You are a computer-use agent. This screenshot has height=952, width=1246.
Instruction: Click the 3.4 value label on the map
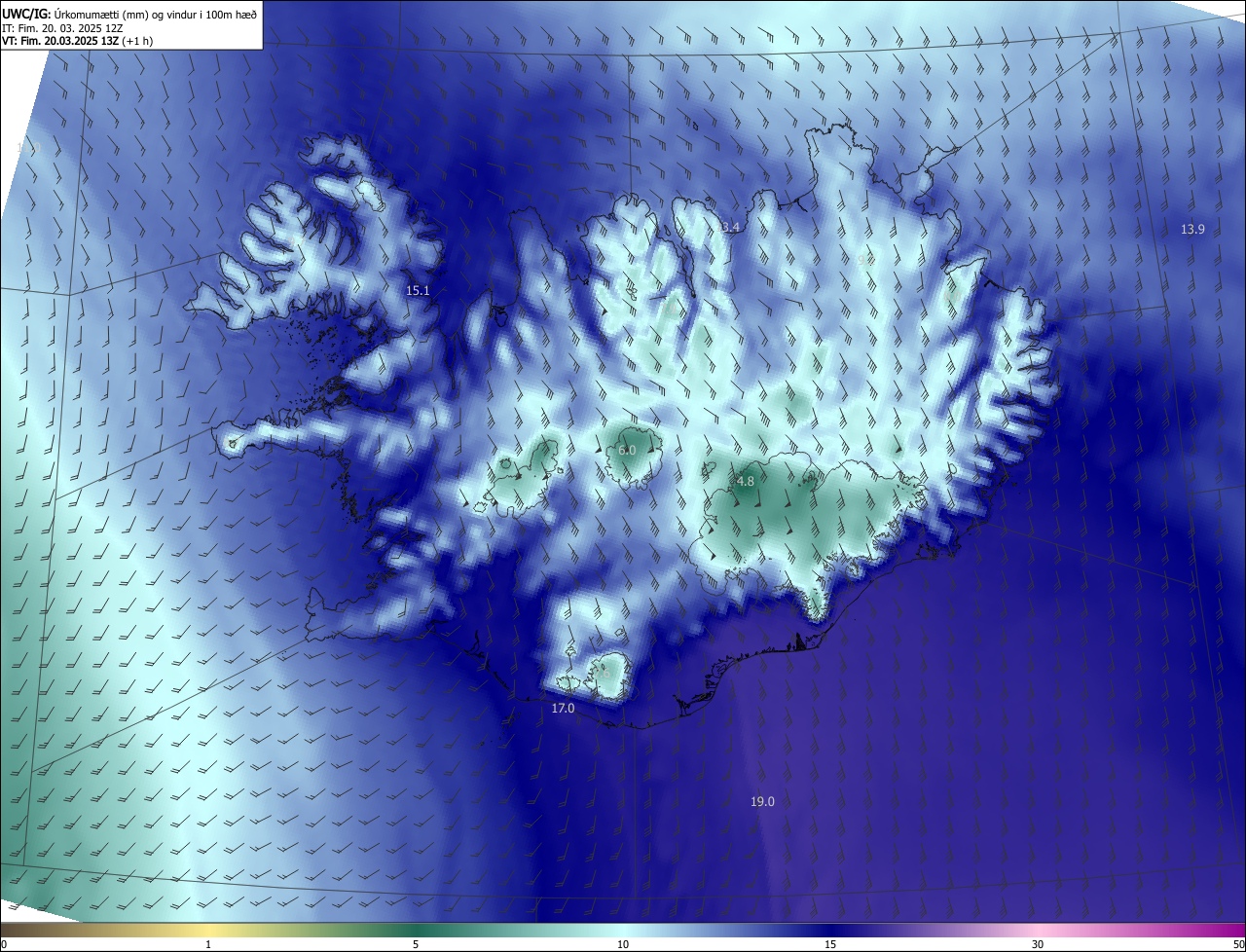pyautogui.click(x=730, y=227)
